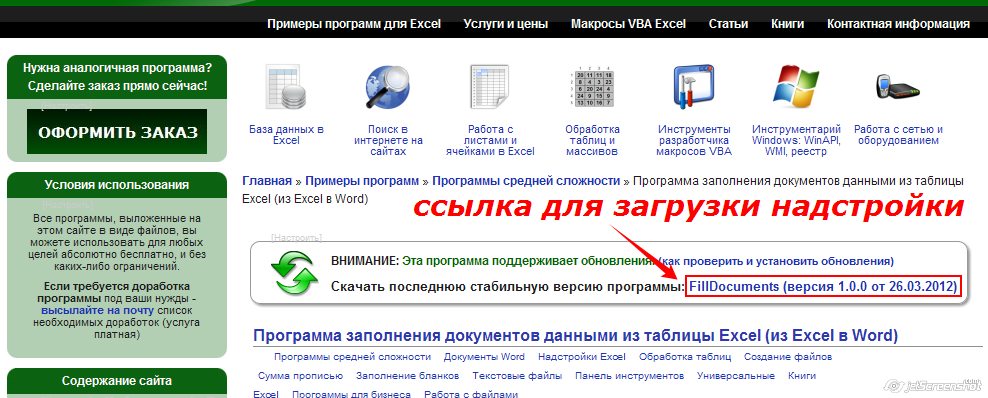This screenshot has width=988, height=398.
Task: Select the 'Обработка таблиц' tag link
Action: (x=685, y=356)
